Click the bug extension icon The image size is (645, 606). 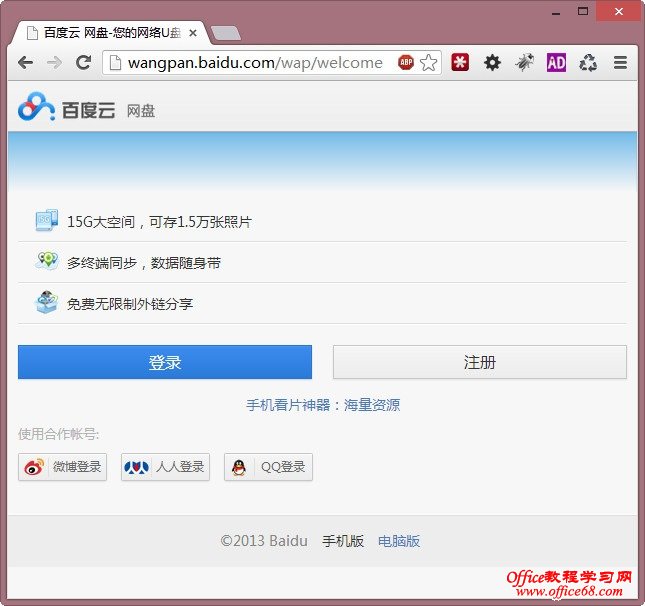[524, 63]
